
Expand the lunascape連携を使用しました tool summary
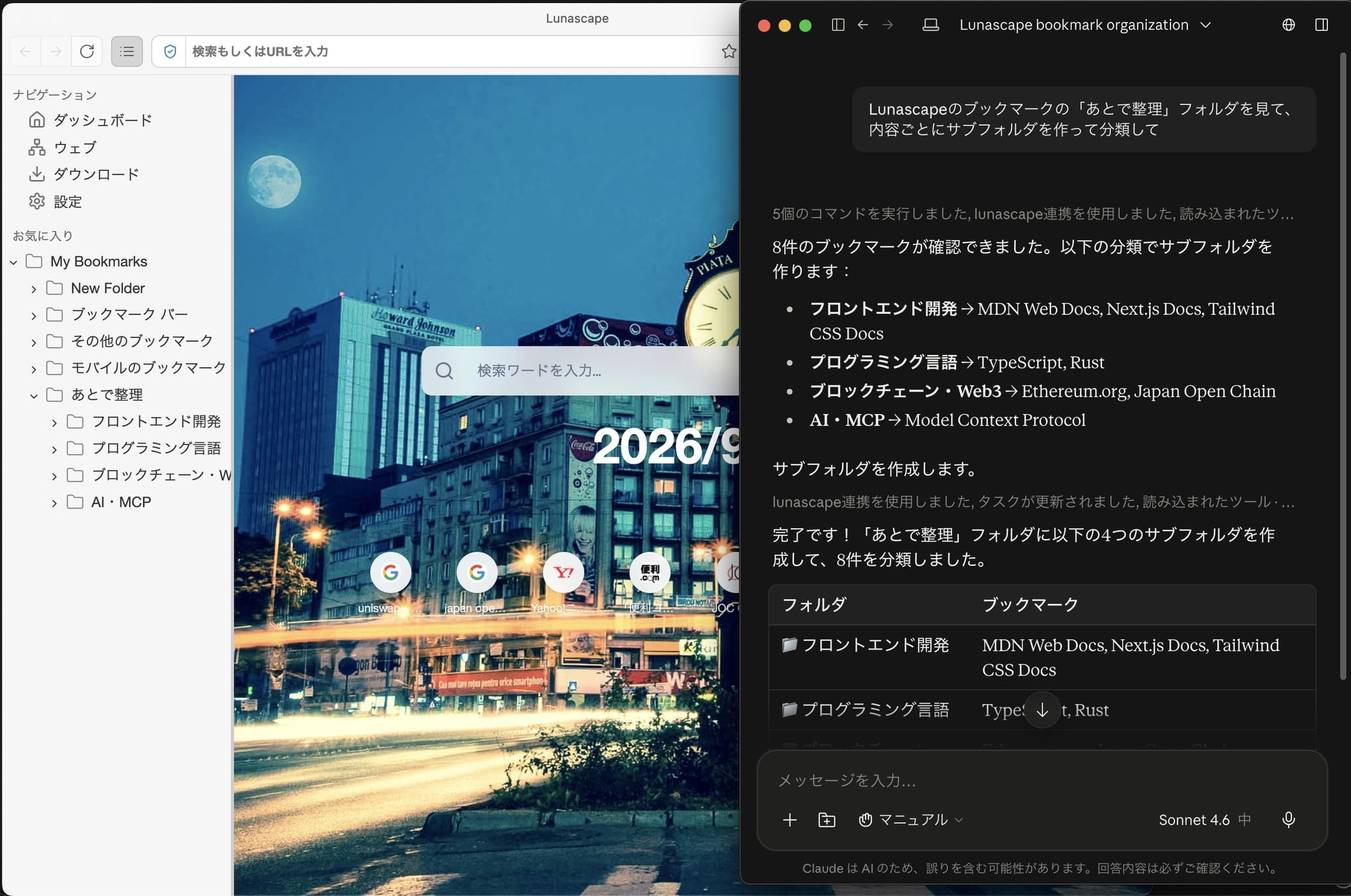click(x=1033, y=502)
